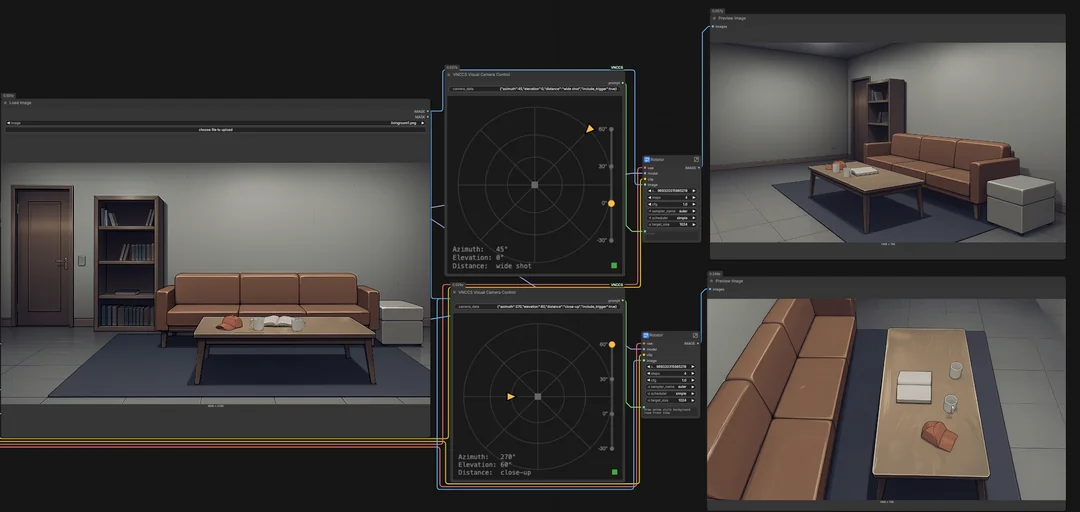Set elevation to 0° in lower camera node

[x=612, y=413]
